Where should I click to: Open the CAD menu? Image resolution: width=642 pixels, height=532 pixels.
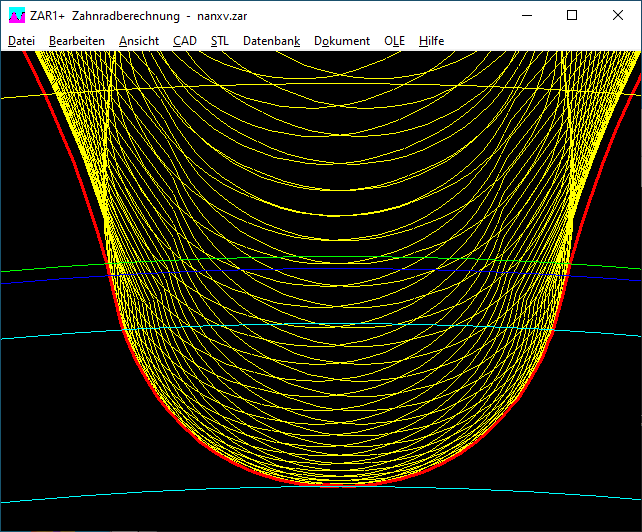point(184,41)
